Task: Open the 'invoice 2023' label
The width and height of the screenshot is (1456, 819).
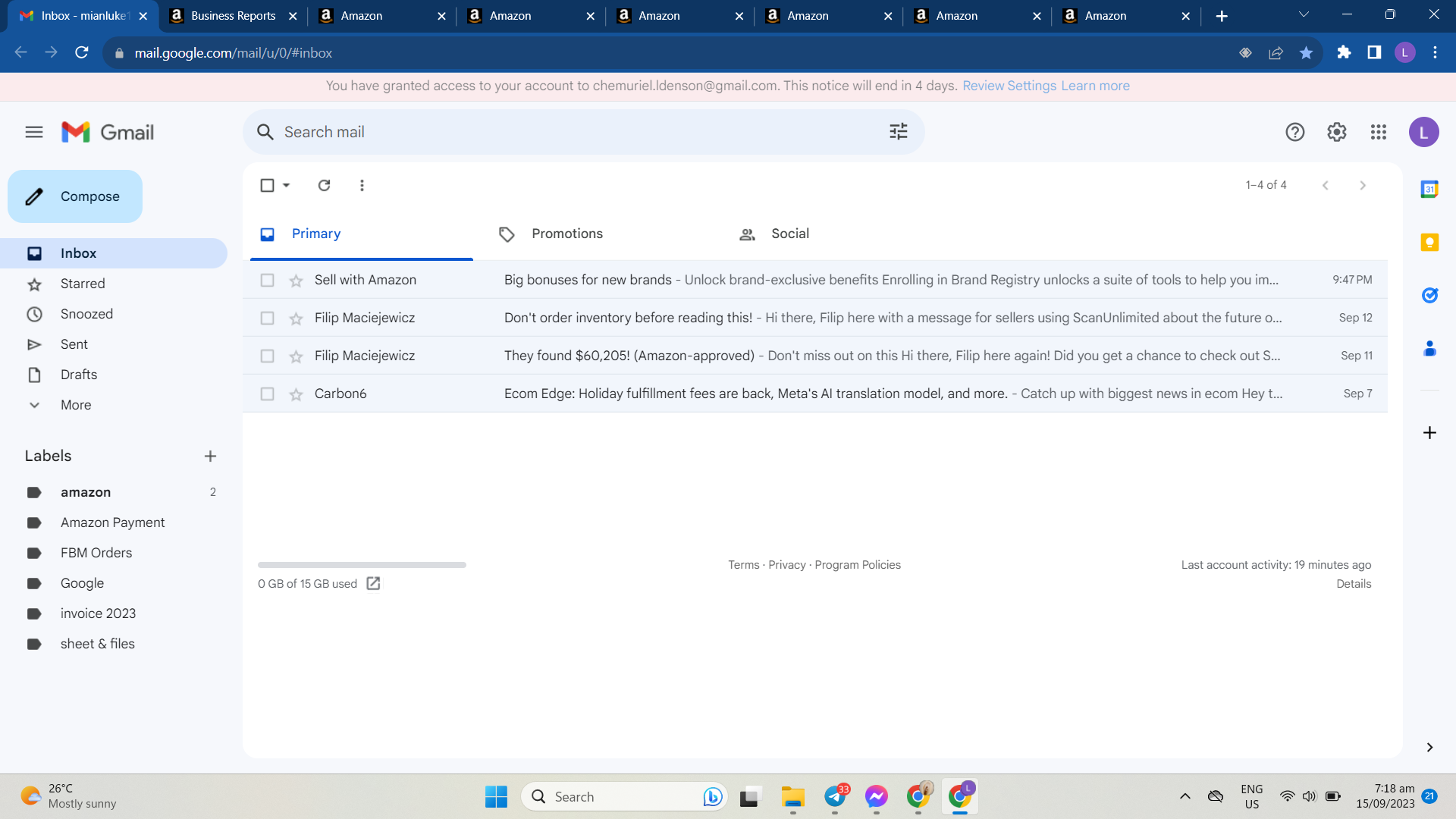Action: (x=98, y=613)
